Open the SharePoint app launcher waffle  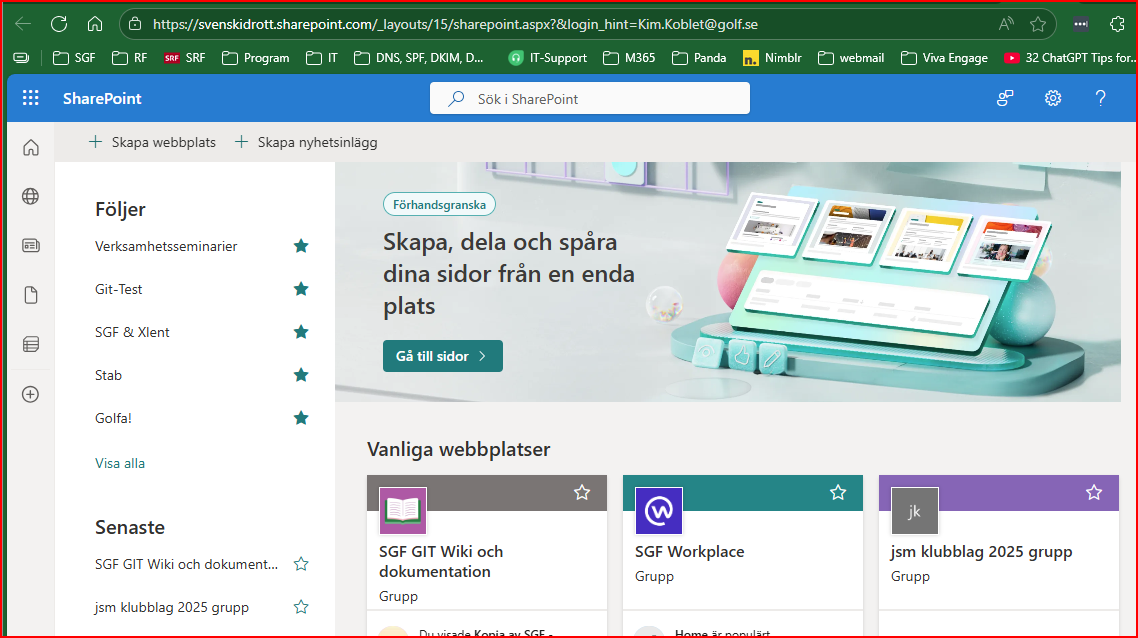point(30,98)
